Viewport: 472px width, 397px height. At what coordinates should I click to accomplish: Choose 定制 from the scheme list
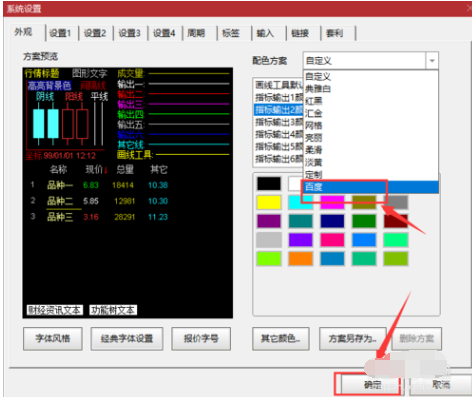[370, 175]
